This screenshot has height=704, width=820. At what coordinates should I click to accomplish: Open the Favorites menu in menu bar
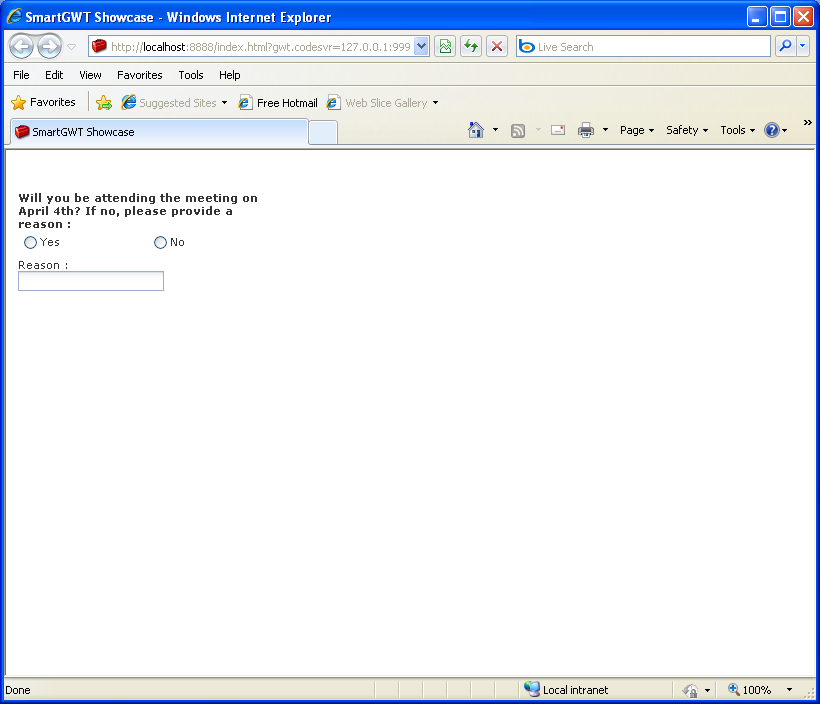tap(140, 75)
